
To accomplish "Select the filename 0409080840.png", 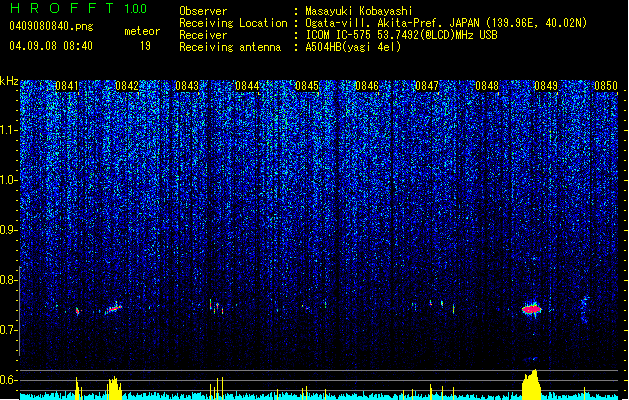I will (x=51, y=27).
